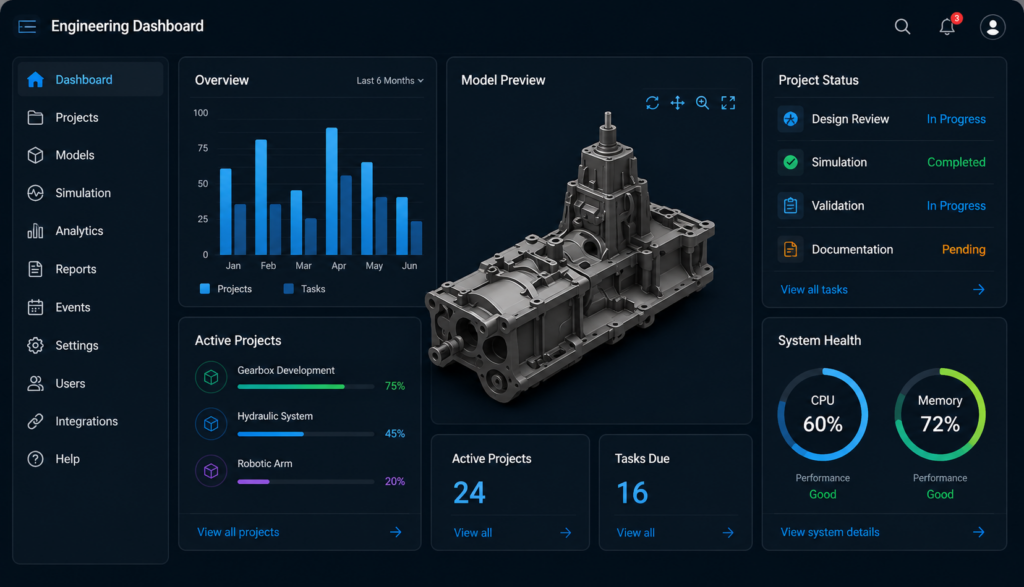1024x587 pixels.
Task: Open the user profile avatar
Action: coord(993,27)
